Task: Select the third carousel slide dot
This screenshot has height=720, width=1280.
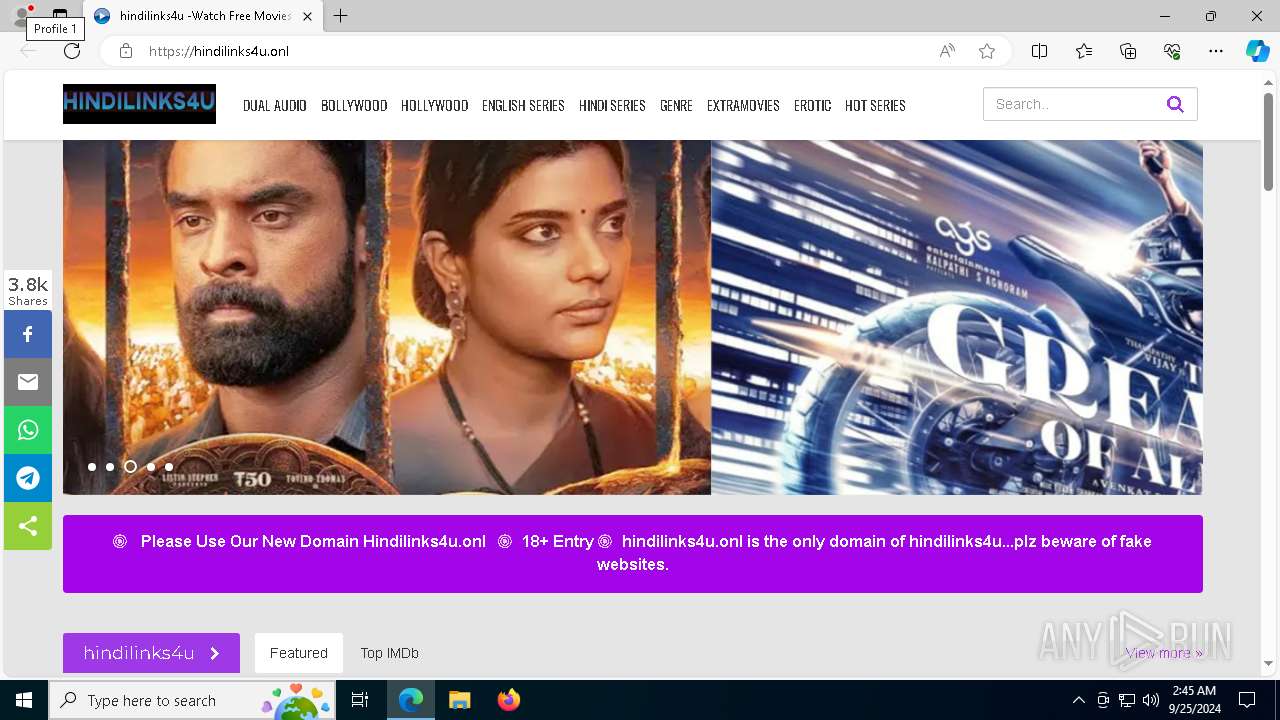Action: click(130, 467)
